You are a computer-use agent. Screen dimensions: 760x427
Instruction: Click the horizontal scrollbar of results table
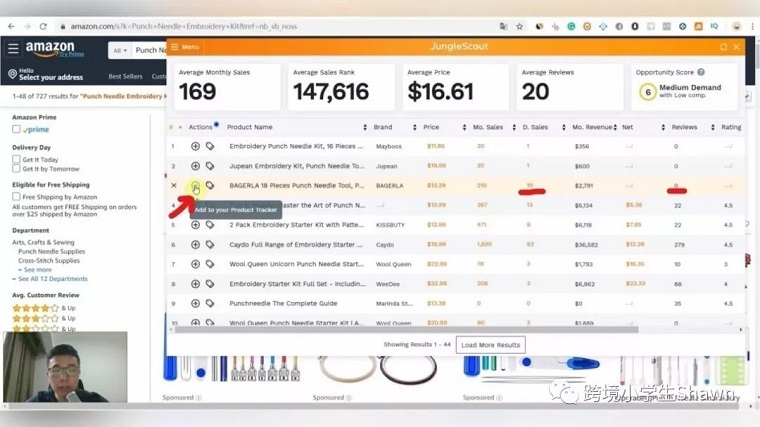(x=406, y=330)
